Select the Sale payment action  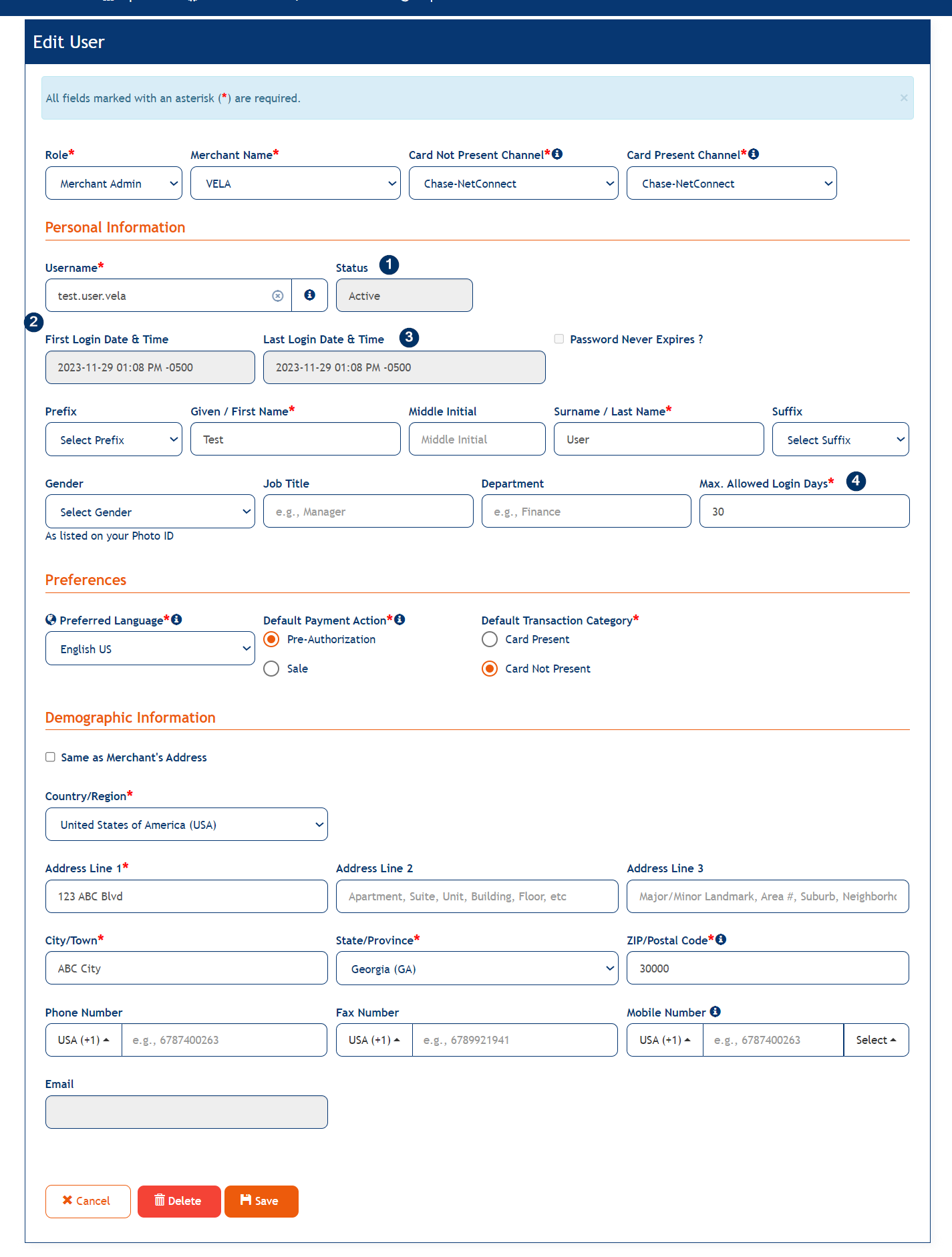point(271,669)
